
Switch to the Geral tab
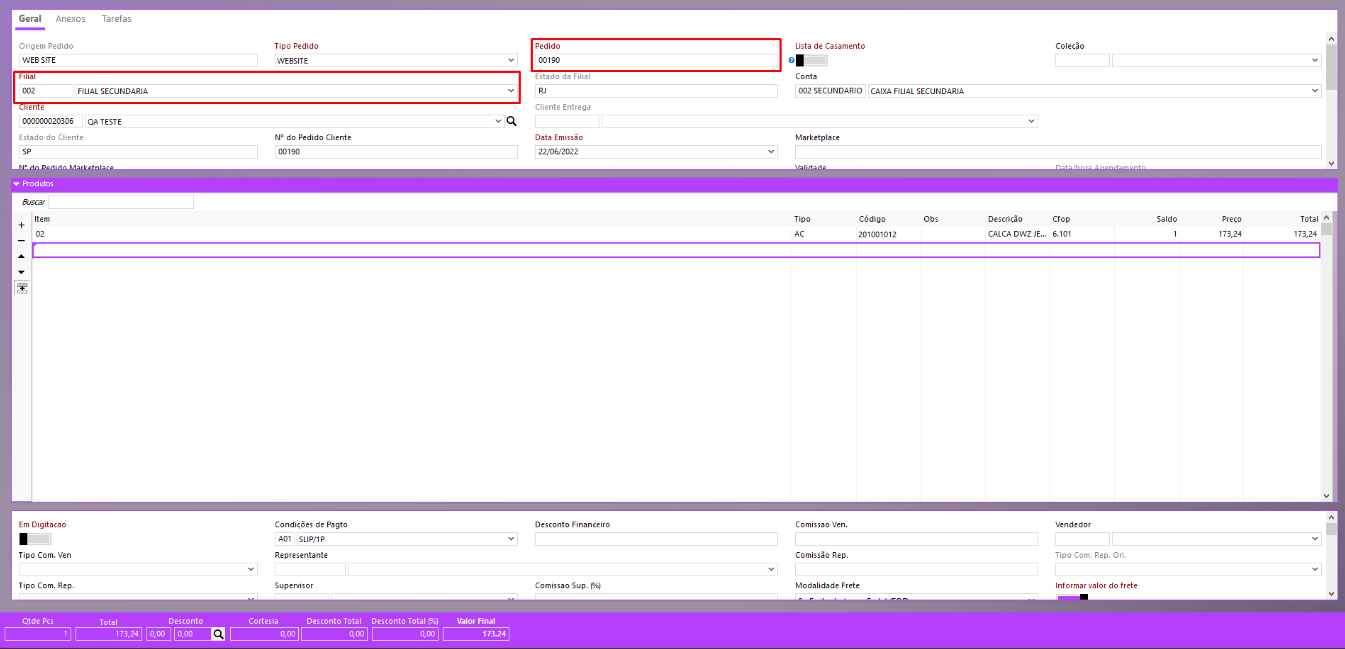tap(30, 19)
